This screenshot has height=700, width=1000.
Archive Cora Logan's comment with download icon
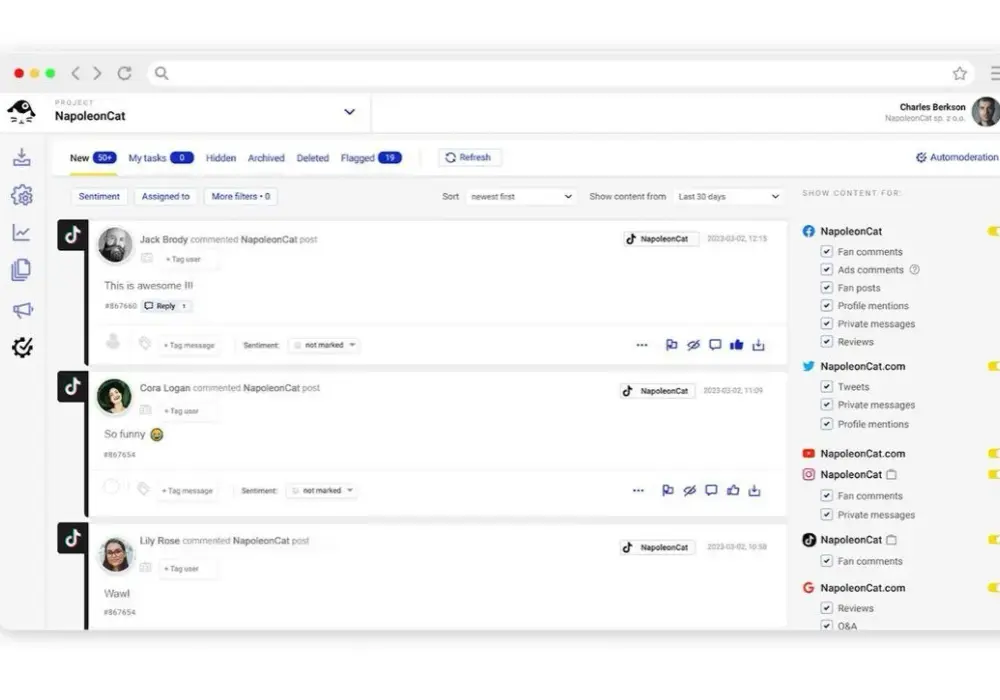click(754, 490)
